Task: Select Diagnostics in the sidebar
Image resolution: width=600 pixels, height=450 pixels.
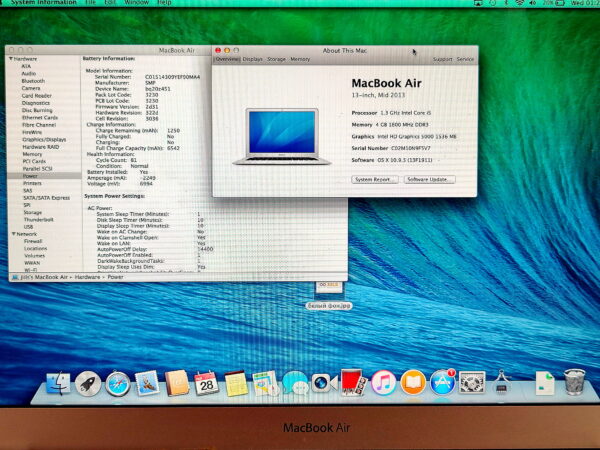Action: [x=36, y=103]
